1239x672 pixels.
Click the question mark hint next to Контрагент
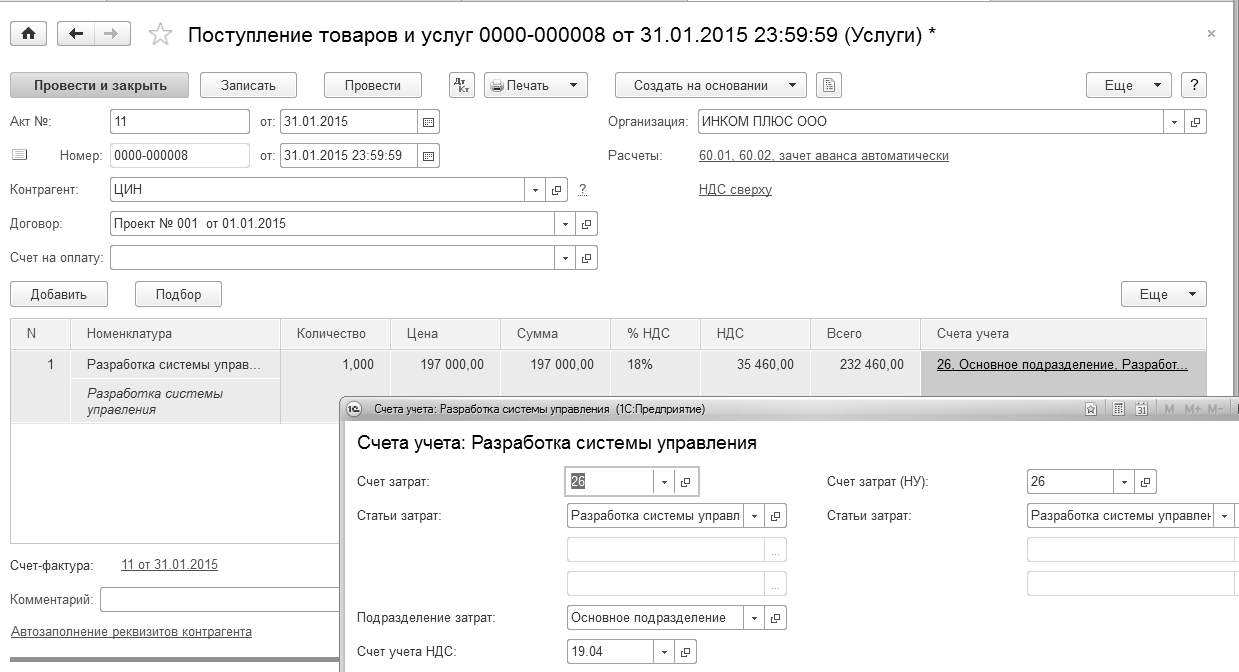[x=582, y=190]
